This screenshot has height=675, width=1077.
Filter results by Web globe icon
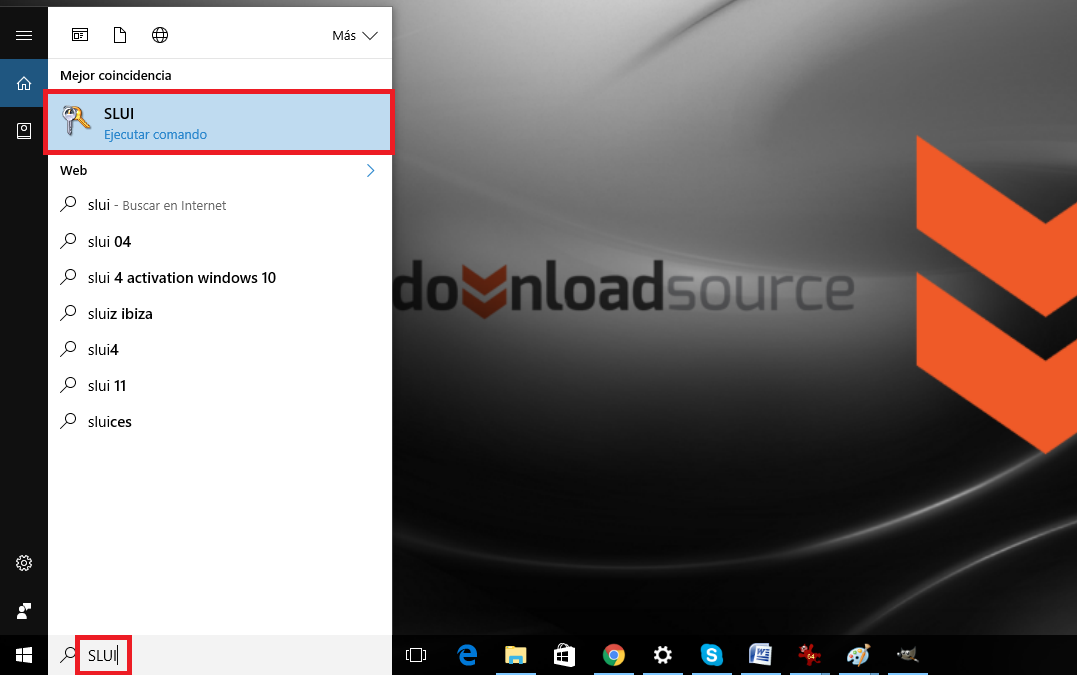(x=160, y=35)
